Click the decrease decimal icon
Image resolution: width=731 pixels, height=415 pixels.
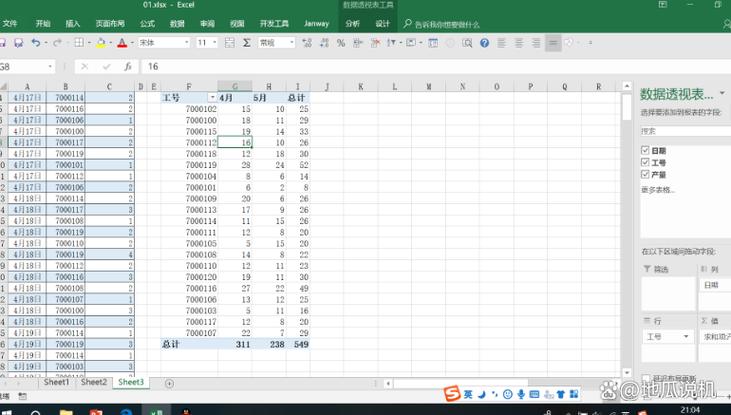click(324, 43)
